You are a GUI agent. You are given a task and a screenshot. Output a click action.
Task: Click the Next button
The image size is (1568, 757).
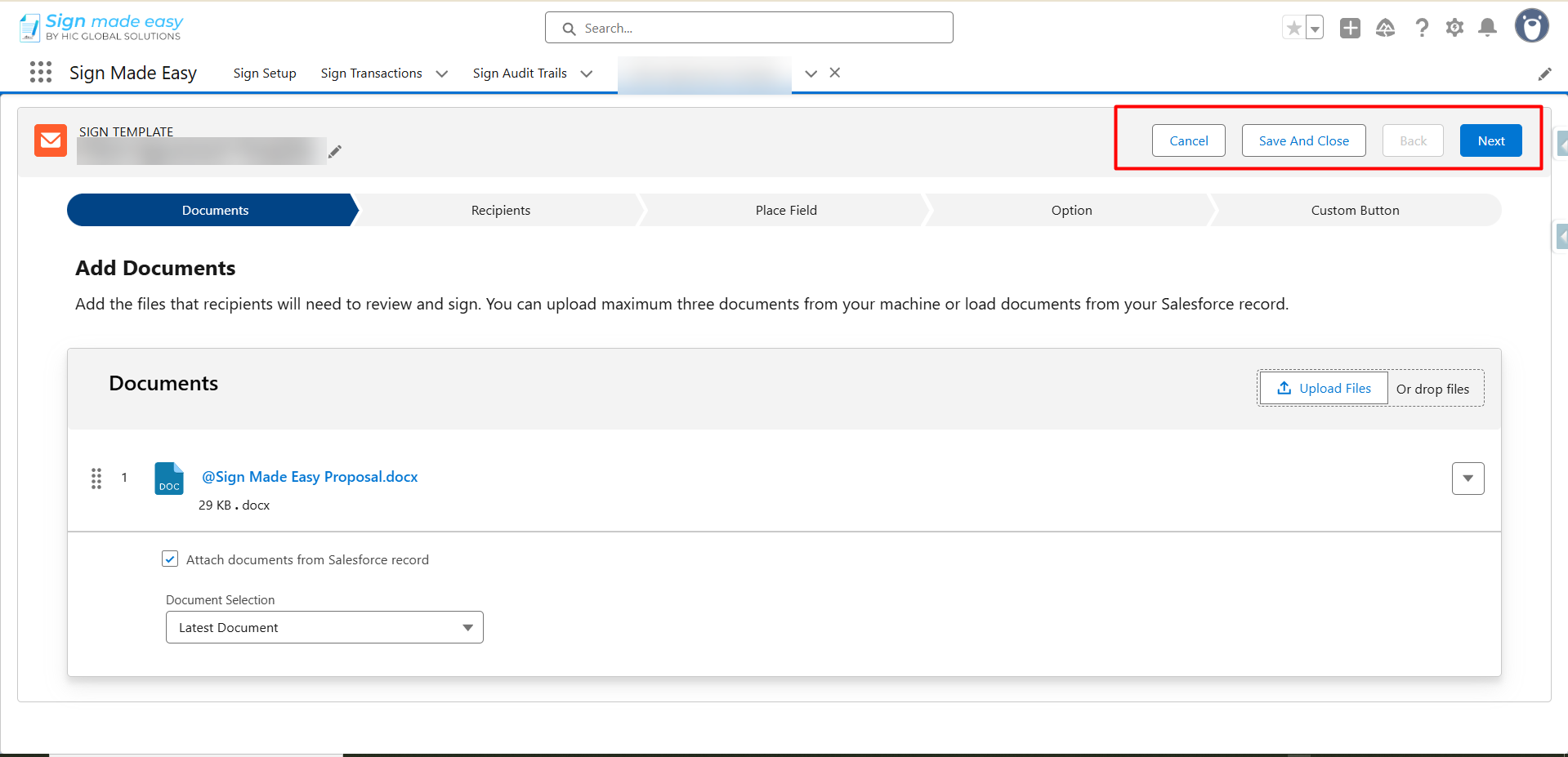tap(1490, 140)
